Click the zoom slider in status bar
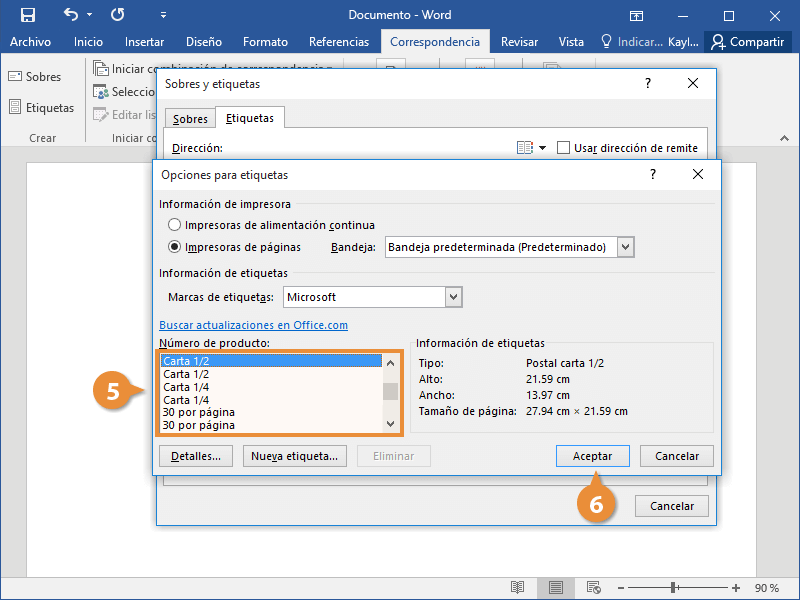This screenshot has height=600, width=800. (674, 588)
